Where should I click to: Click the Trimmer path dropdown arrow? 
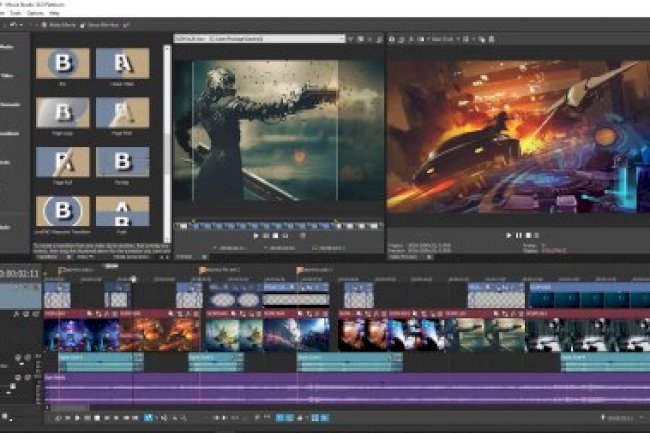coord(342,39)
